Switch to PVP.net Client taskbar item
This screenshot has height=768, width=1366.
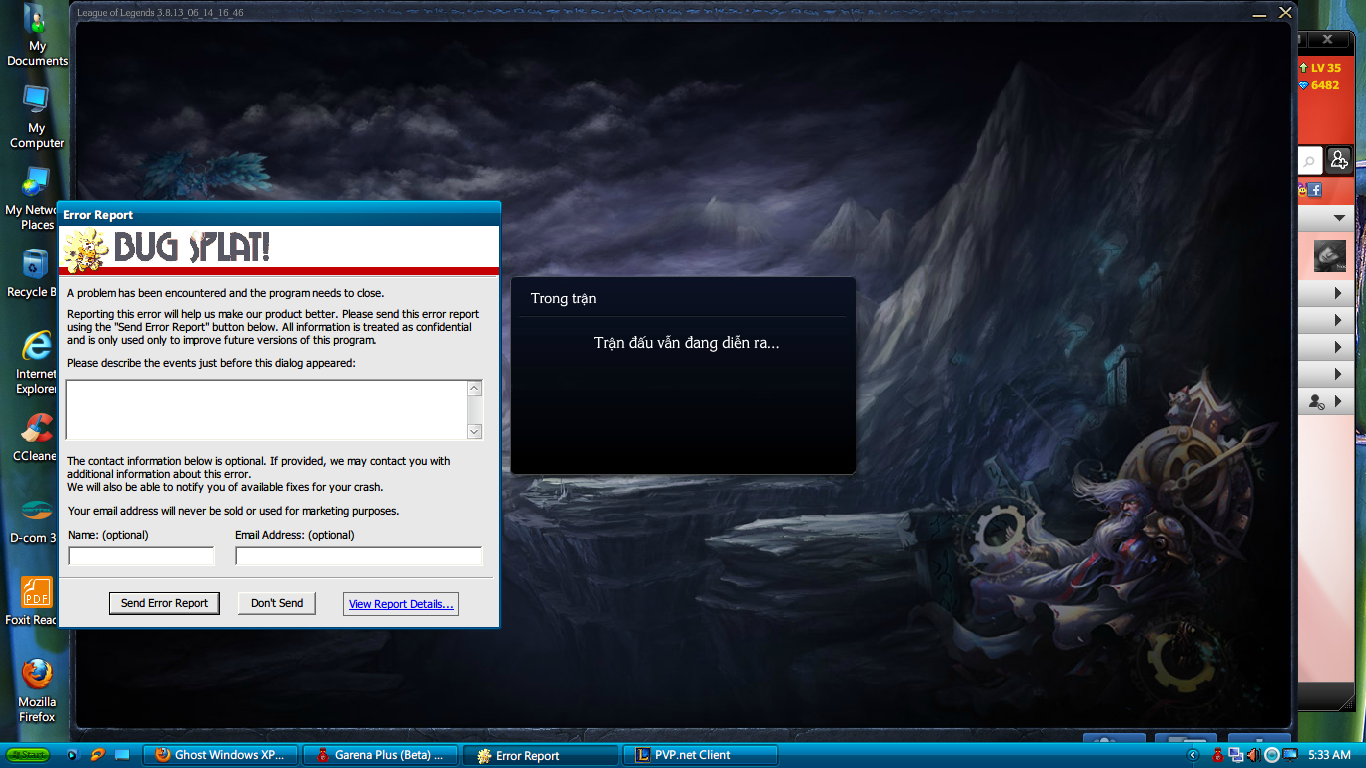tap(700, 755)
